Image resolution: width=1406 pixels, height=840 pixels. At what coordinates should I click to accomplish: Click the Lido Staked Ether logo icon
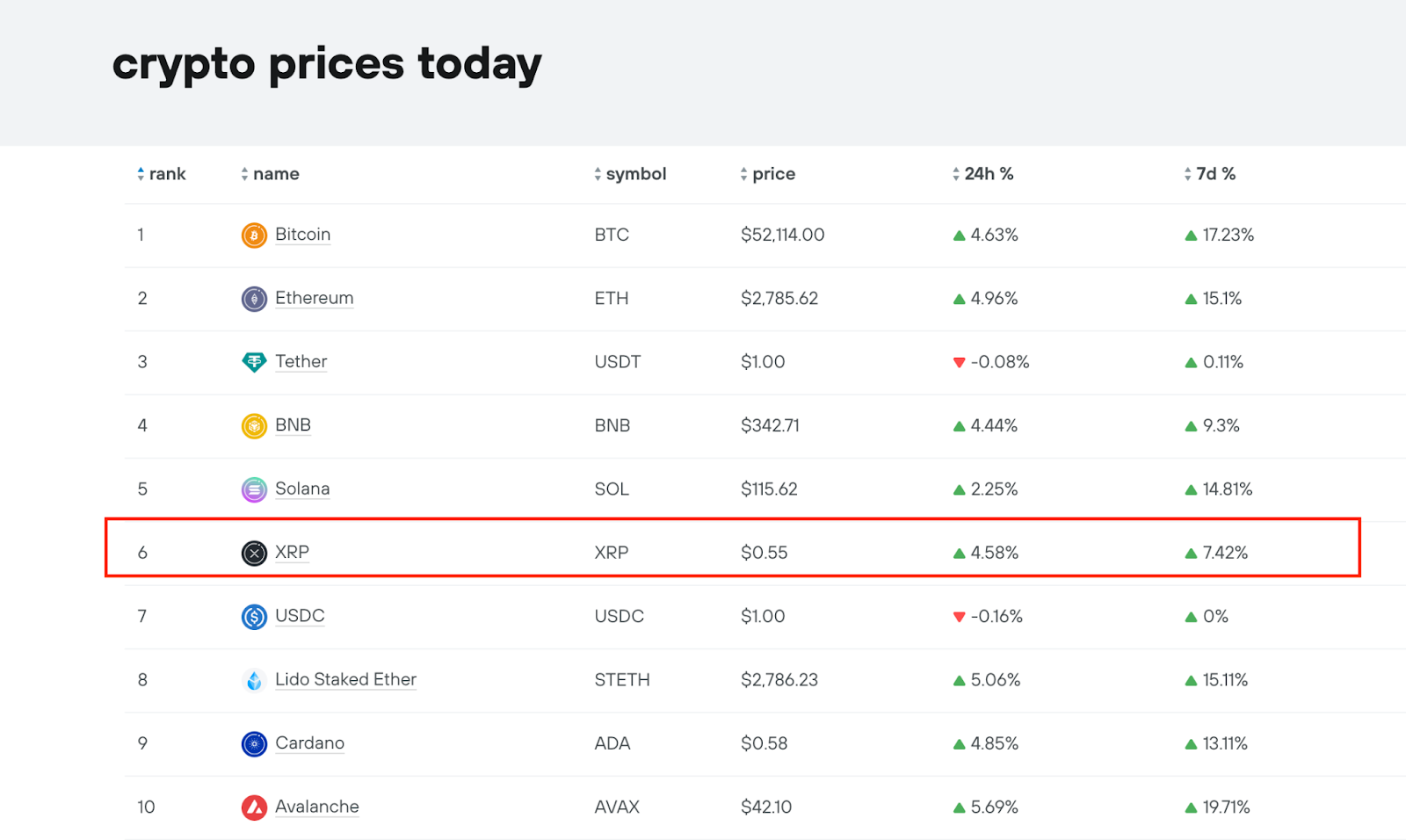pyautogui.click(x=254, y=680)
